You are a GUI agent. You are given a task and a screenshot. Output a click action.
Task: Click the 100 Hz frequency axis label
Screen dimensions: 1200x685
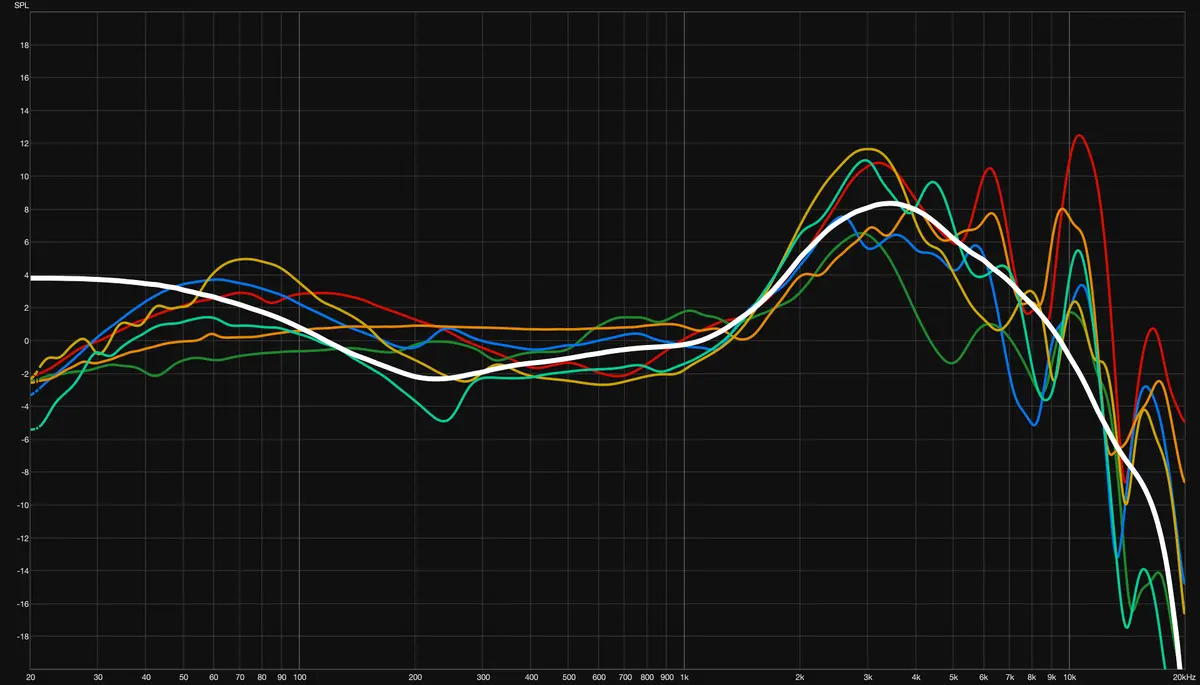[x=299, y=677]
